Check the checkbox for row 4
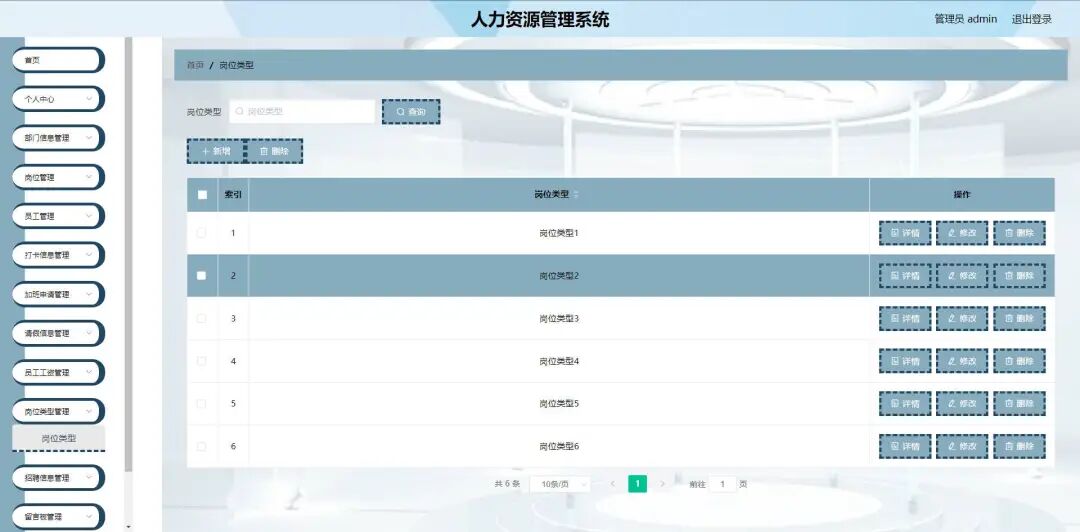The height and width of the screenshot is (532, 1080). coord(201,361)
